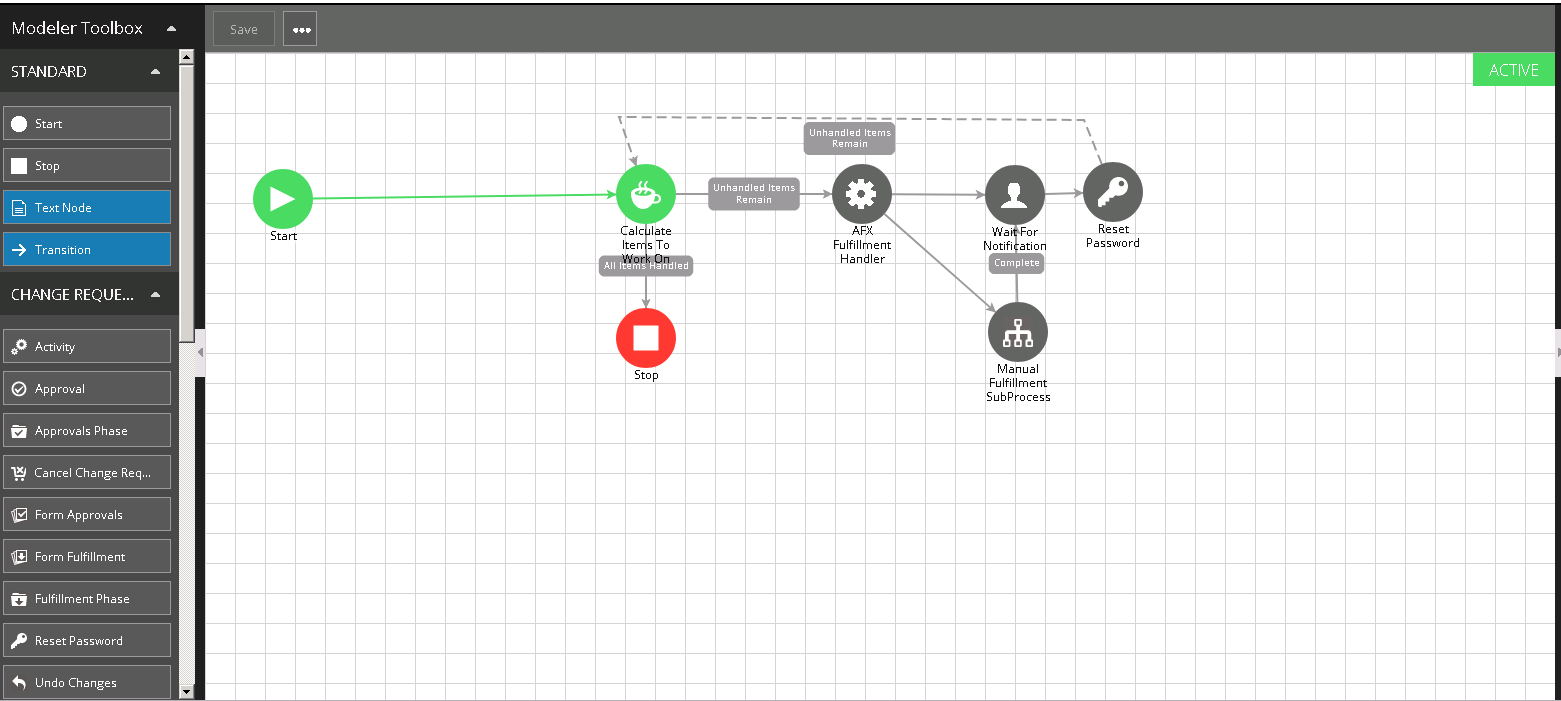Image resolution: width=1561 pixels, height=701 pixels.
Task: Select the Transition toolbox item
Action: click(x=87, y=250)
